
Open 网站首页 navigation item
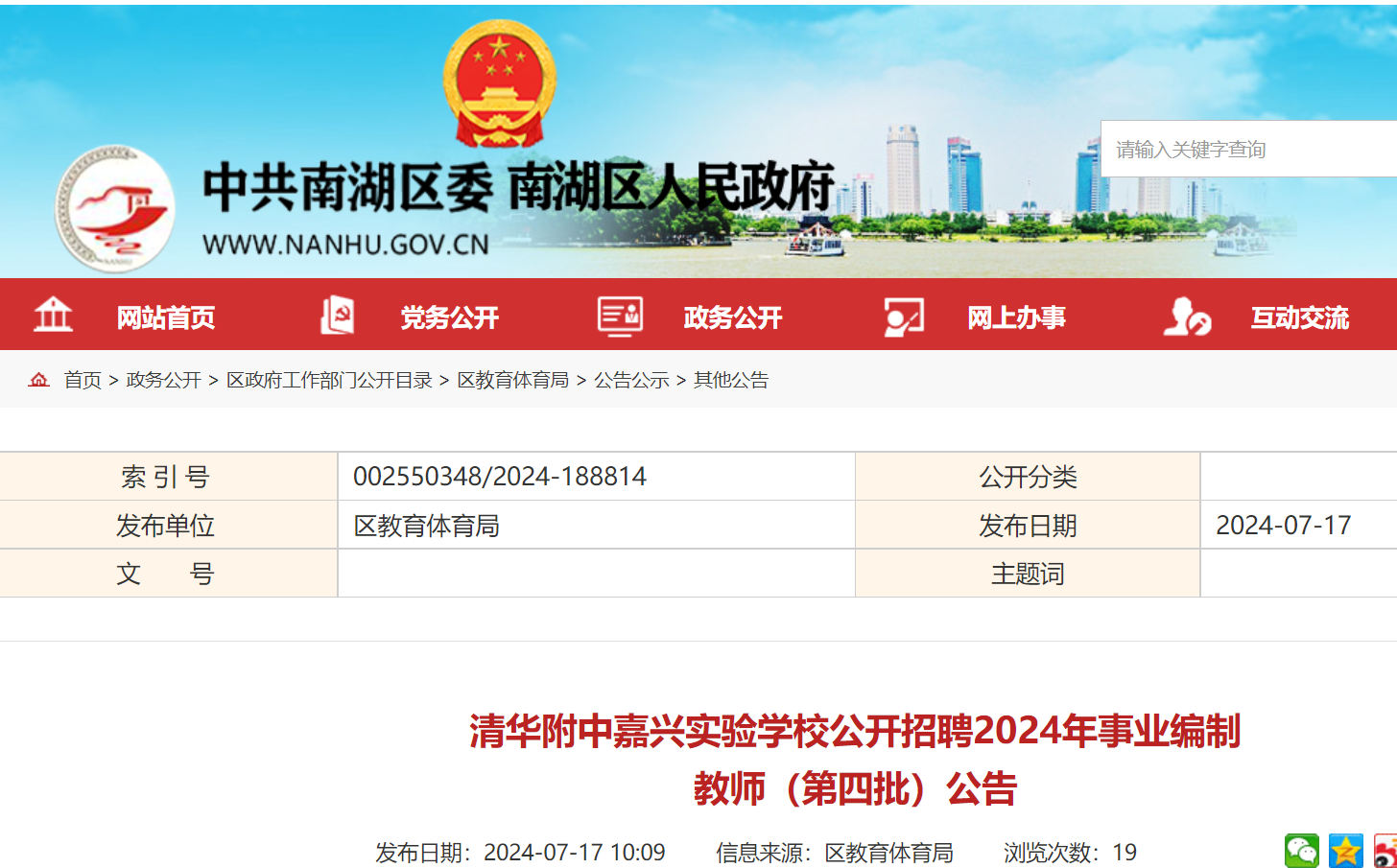pos(166,317)
